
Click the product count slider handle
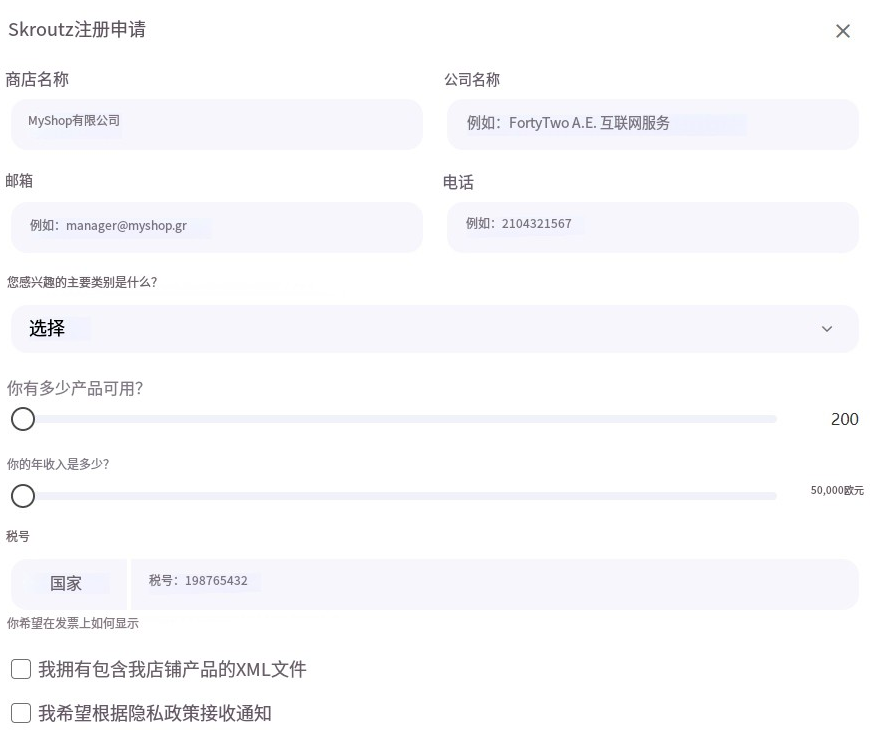(x=23, y=419)
